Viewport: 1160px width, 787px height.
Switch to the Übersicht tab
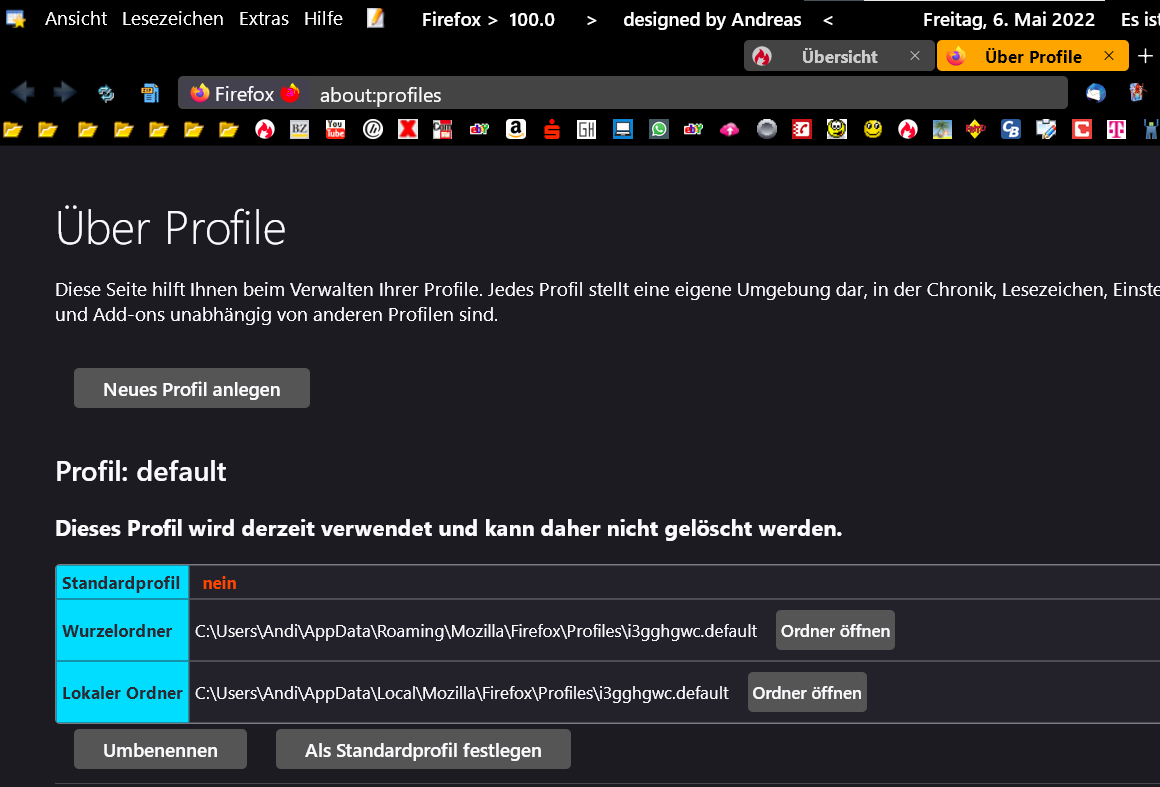(839, 56)
